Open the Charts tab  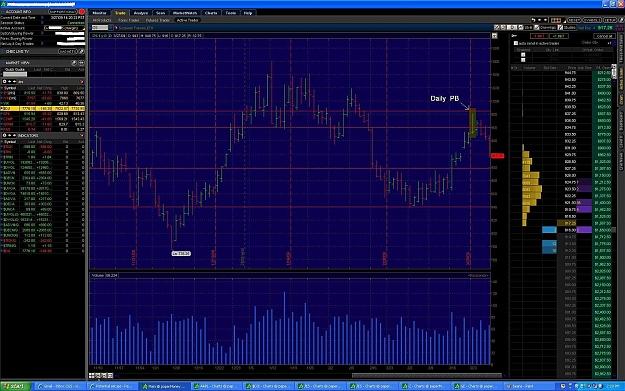pos(211,13)
